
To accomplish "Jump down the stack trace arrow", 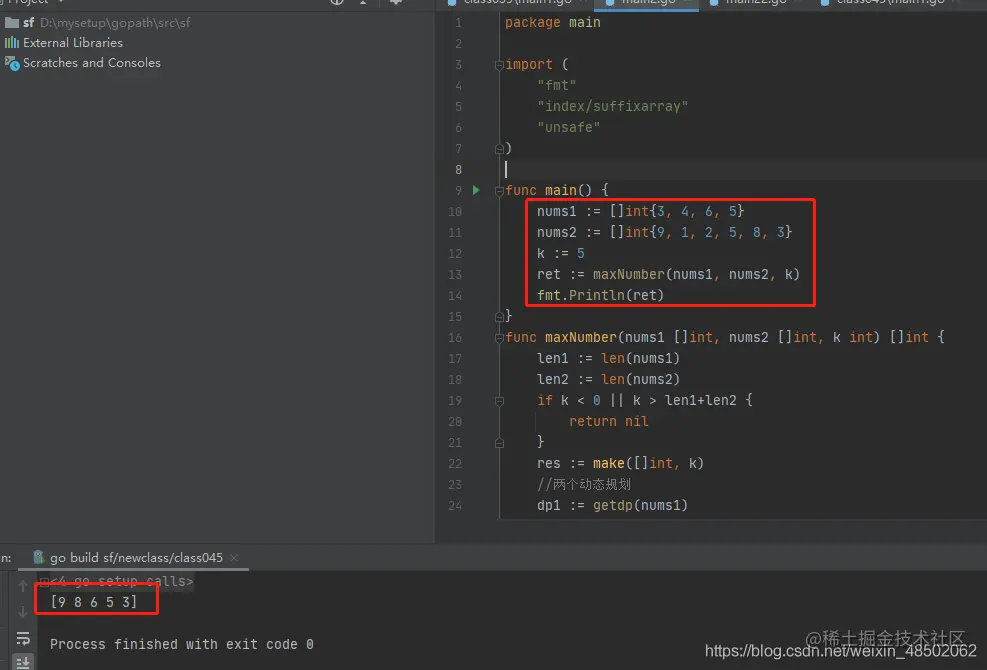I will 23,611.
